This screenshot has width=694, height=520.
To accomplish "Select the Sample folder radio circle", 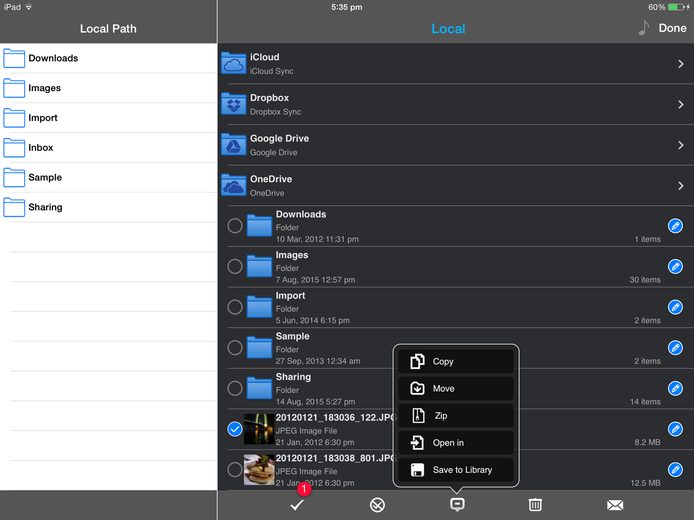I will pos(235,348).
